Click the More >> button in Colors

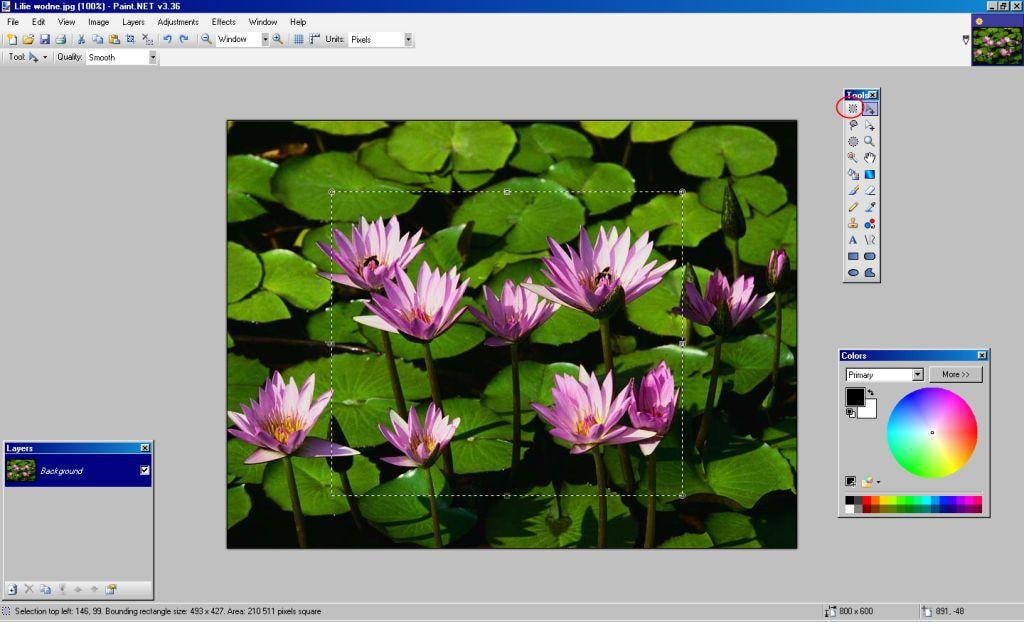coord(955,375)
